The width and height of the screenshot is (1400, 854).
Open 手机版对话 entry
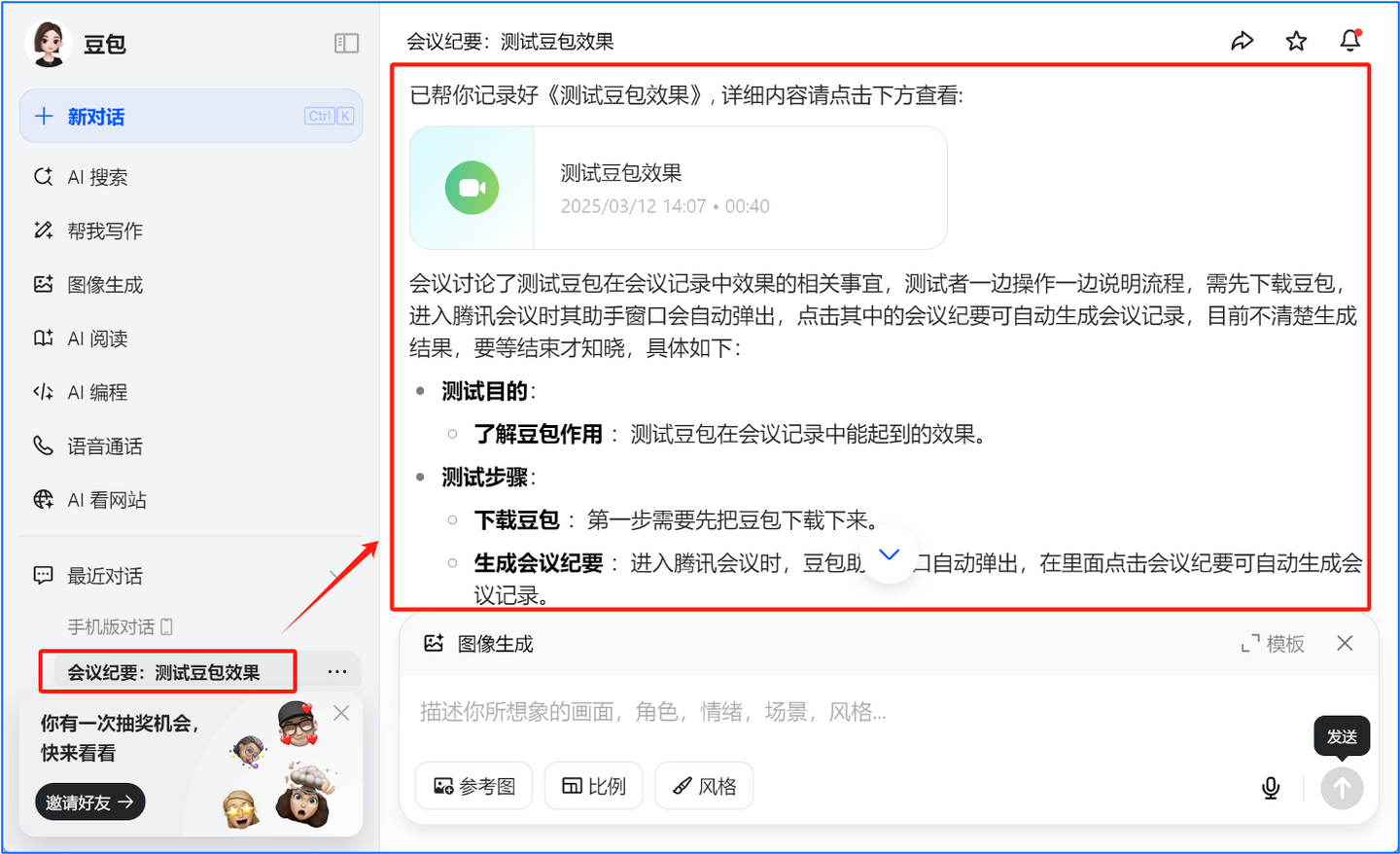point(120,627)
